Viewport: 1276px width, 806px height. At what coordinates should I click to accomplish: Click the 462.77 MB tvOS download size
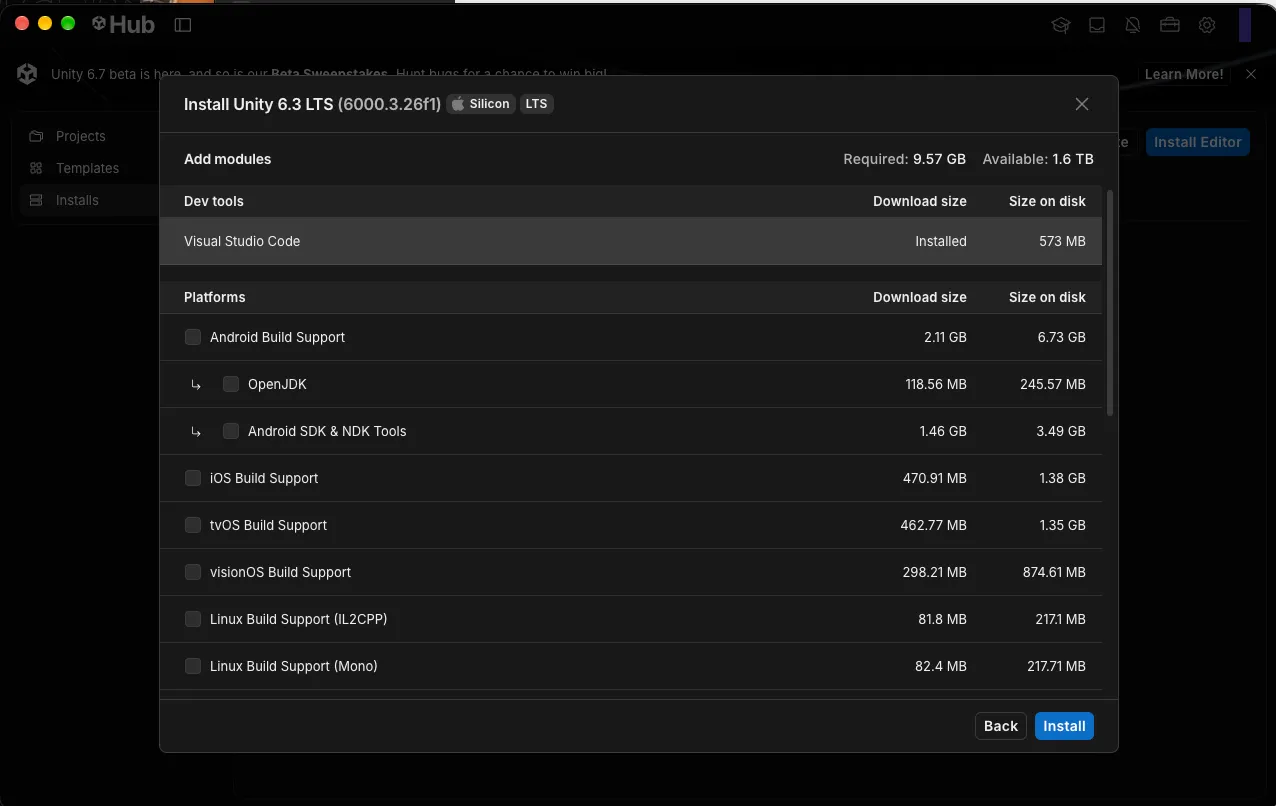click(x=934, y=525)
